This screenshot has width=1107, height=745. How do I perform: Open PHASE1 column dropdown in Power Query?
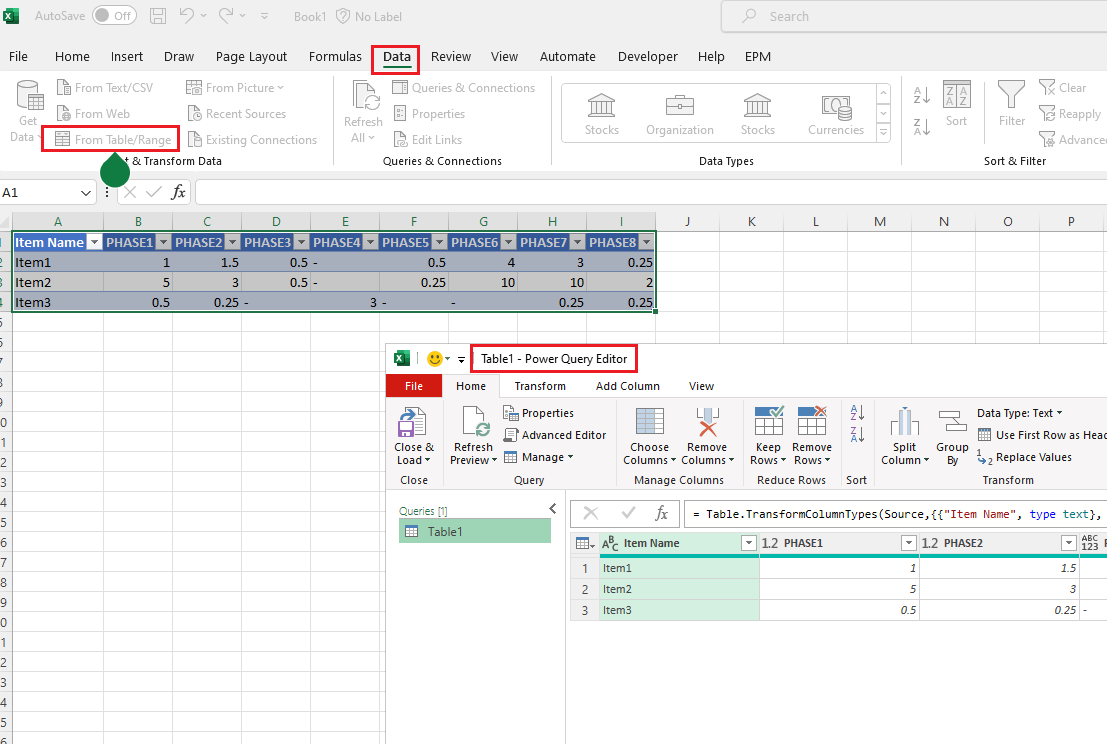coord(909,543)
